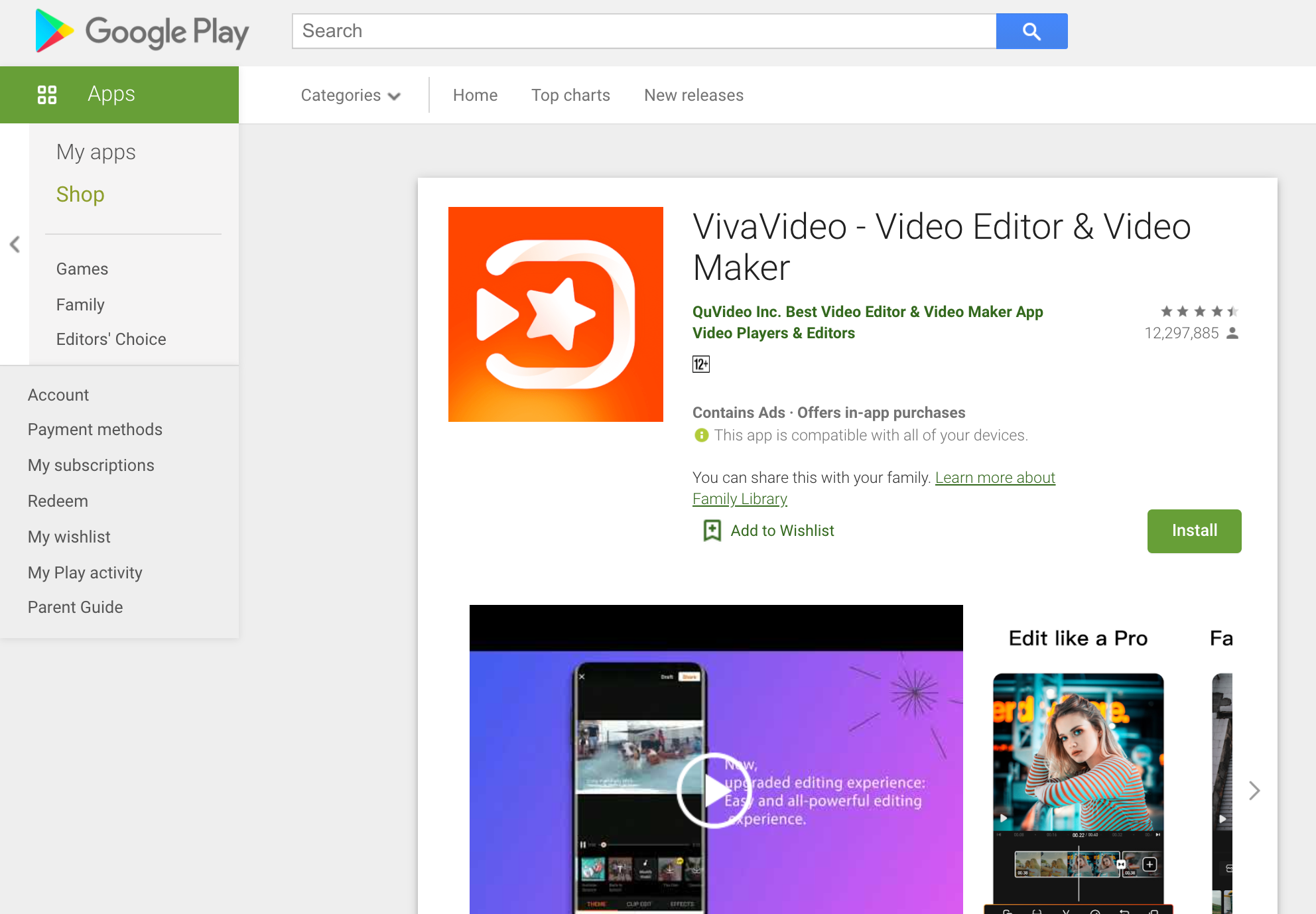
Task: Play the VivaVideo trailer video
Action: point(714,789)
